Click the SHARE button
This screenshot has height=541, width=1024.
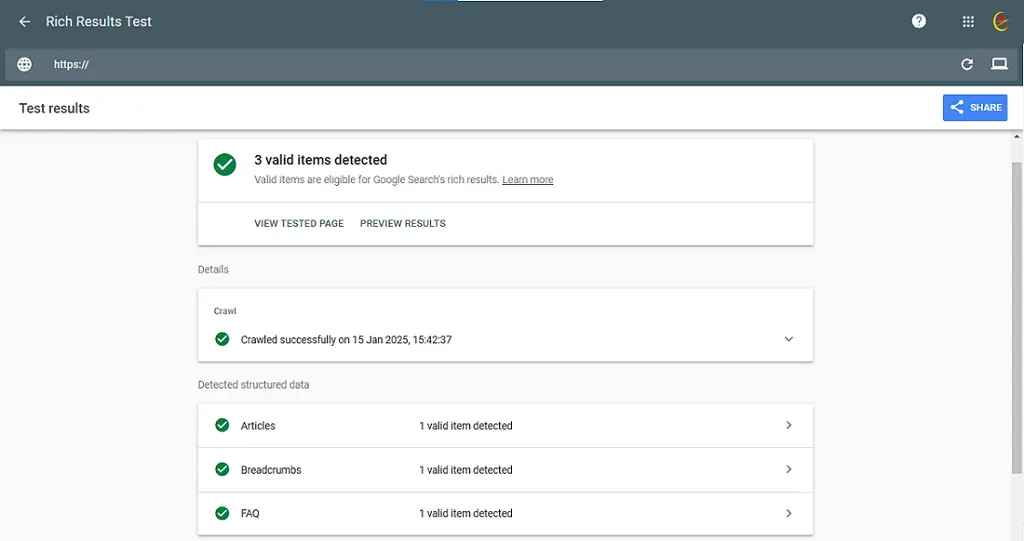click(975, 108)
